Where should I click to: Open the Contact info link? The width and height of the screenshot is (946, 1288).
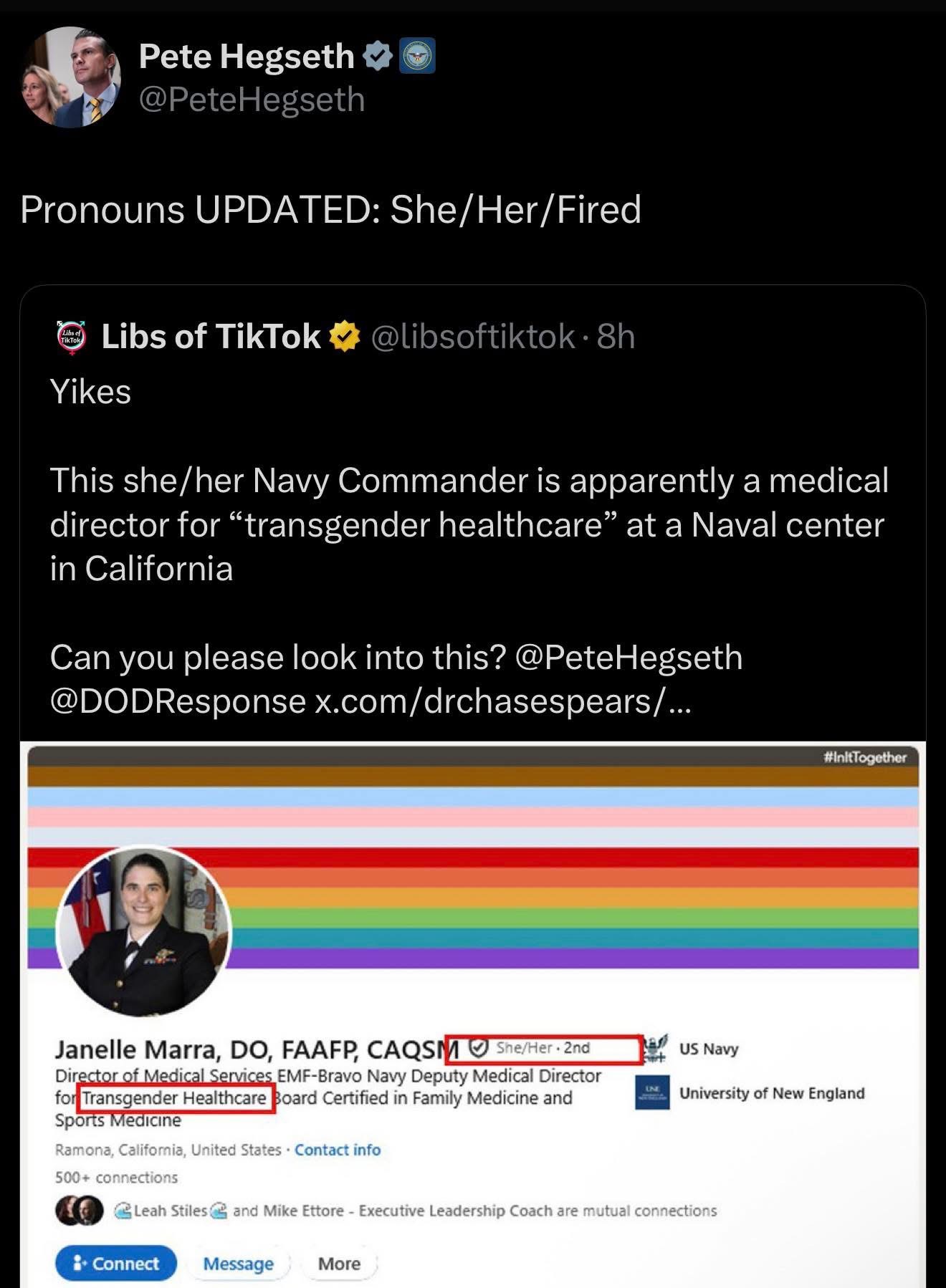tap(338, 1150)
